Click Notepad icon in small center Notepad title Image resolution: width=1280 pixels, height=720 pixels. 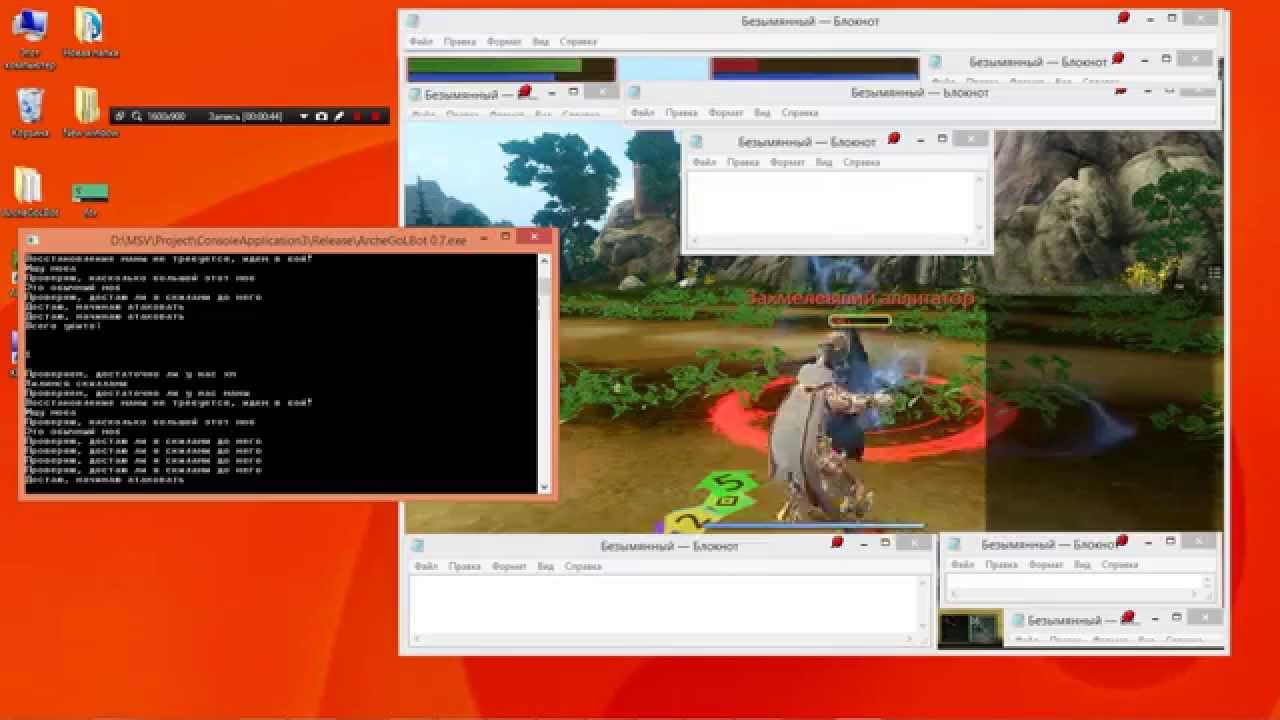tap(697, 142)
